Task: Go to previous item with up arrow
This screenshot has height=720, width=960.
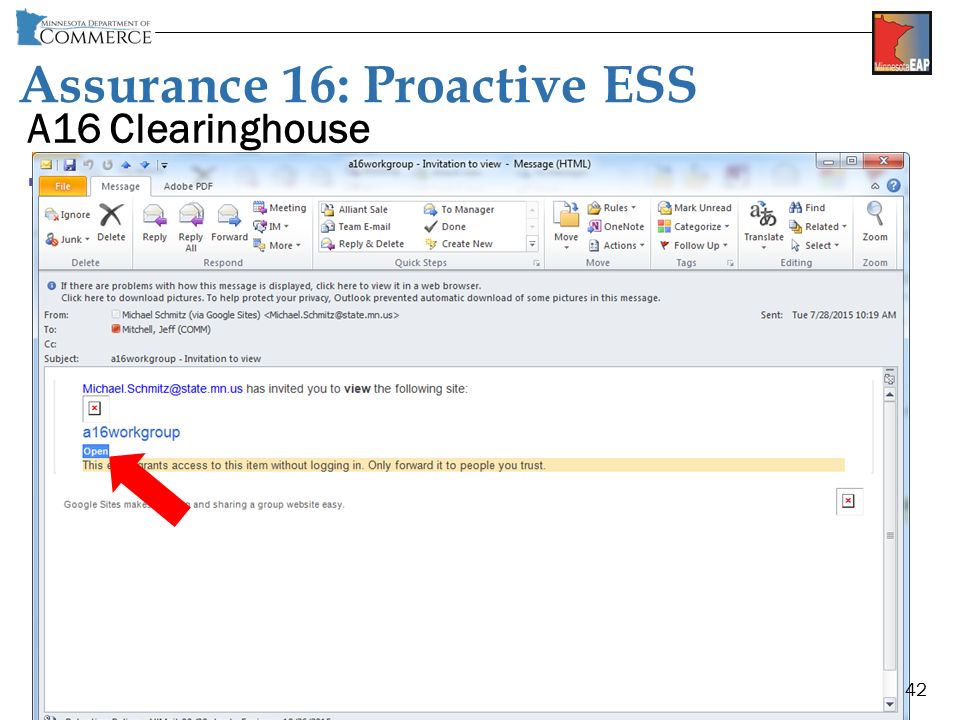Action: [x=126, y=165]
